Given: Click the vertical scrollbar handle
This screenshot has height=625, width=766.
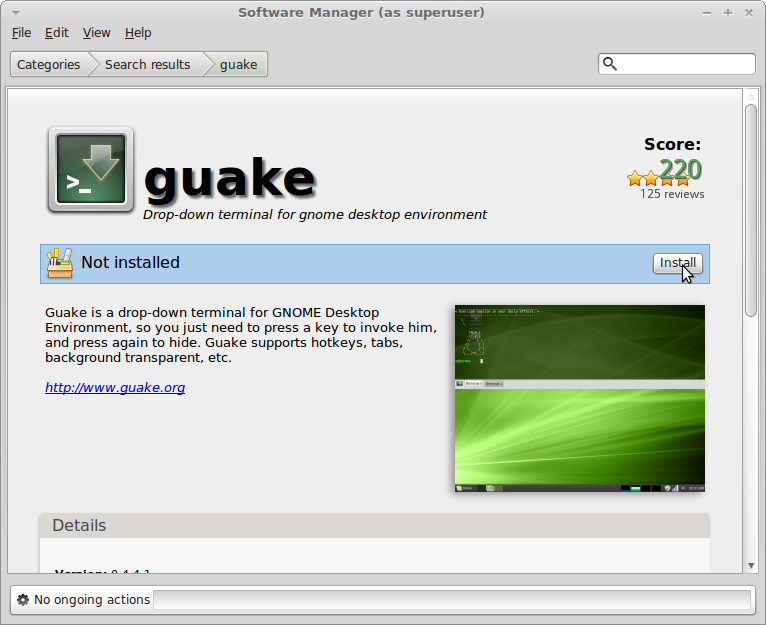Looking at the screenshot, I should tap(751, 210).
